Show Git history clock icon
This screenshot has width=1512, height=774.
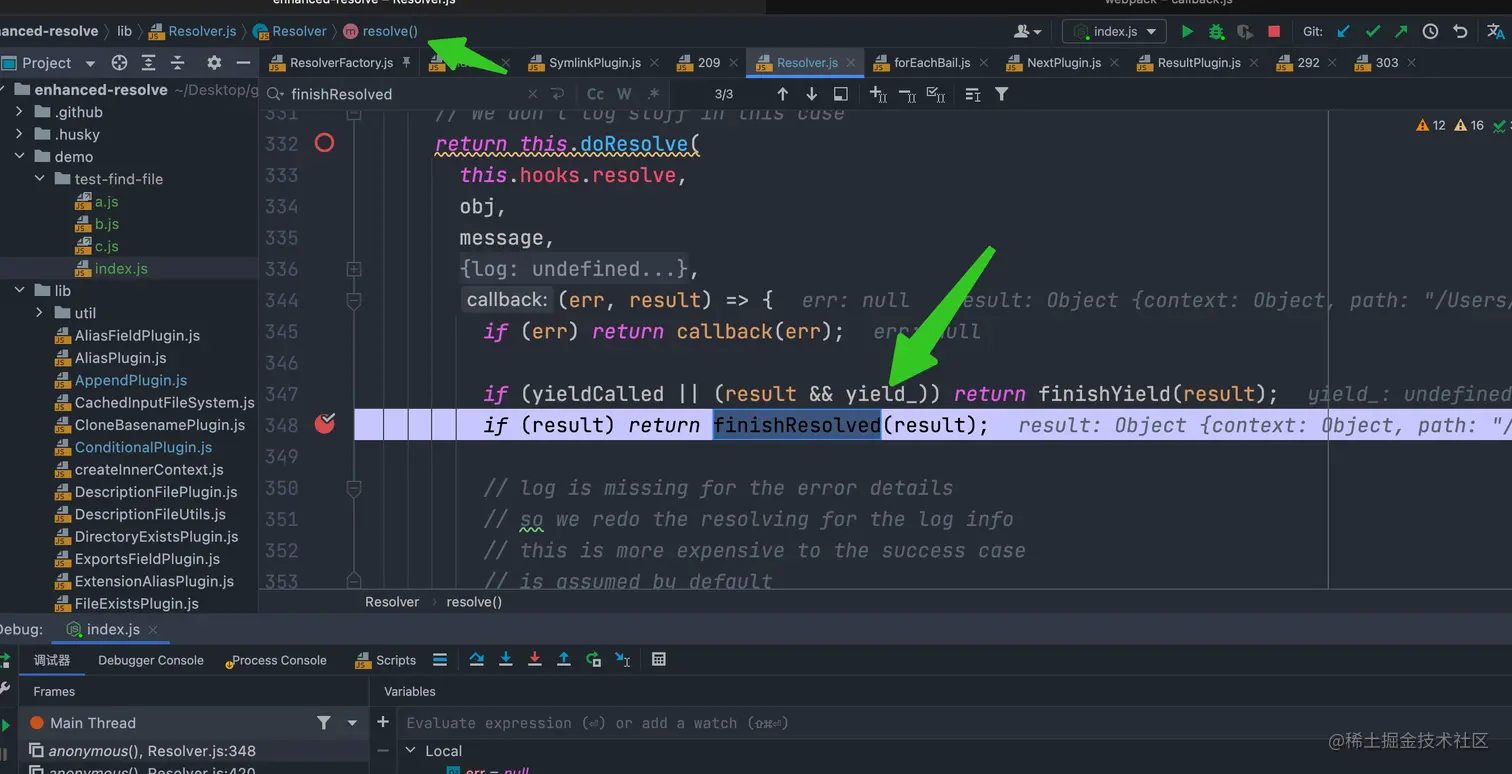pos(1430,32)
